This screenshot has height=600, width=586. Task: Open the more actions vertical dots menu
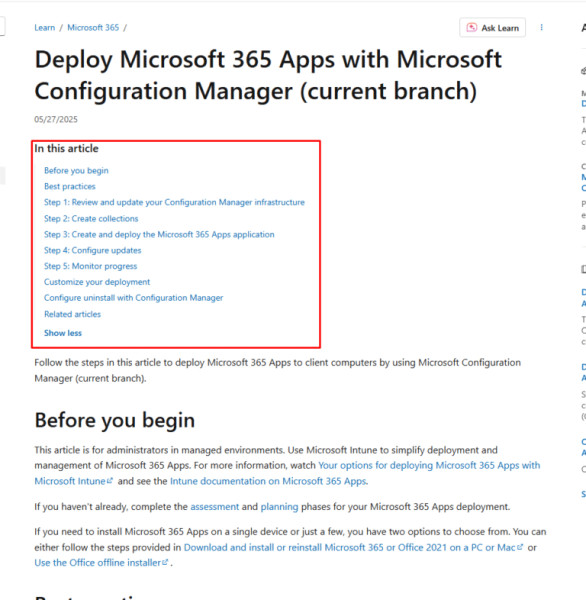pyautogui.click(x=541, y=28)
